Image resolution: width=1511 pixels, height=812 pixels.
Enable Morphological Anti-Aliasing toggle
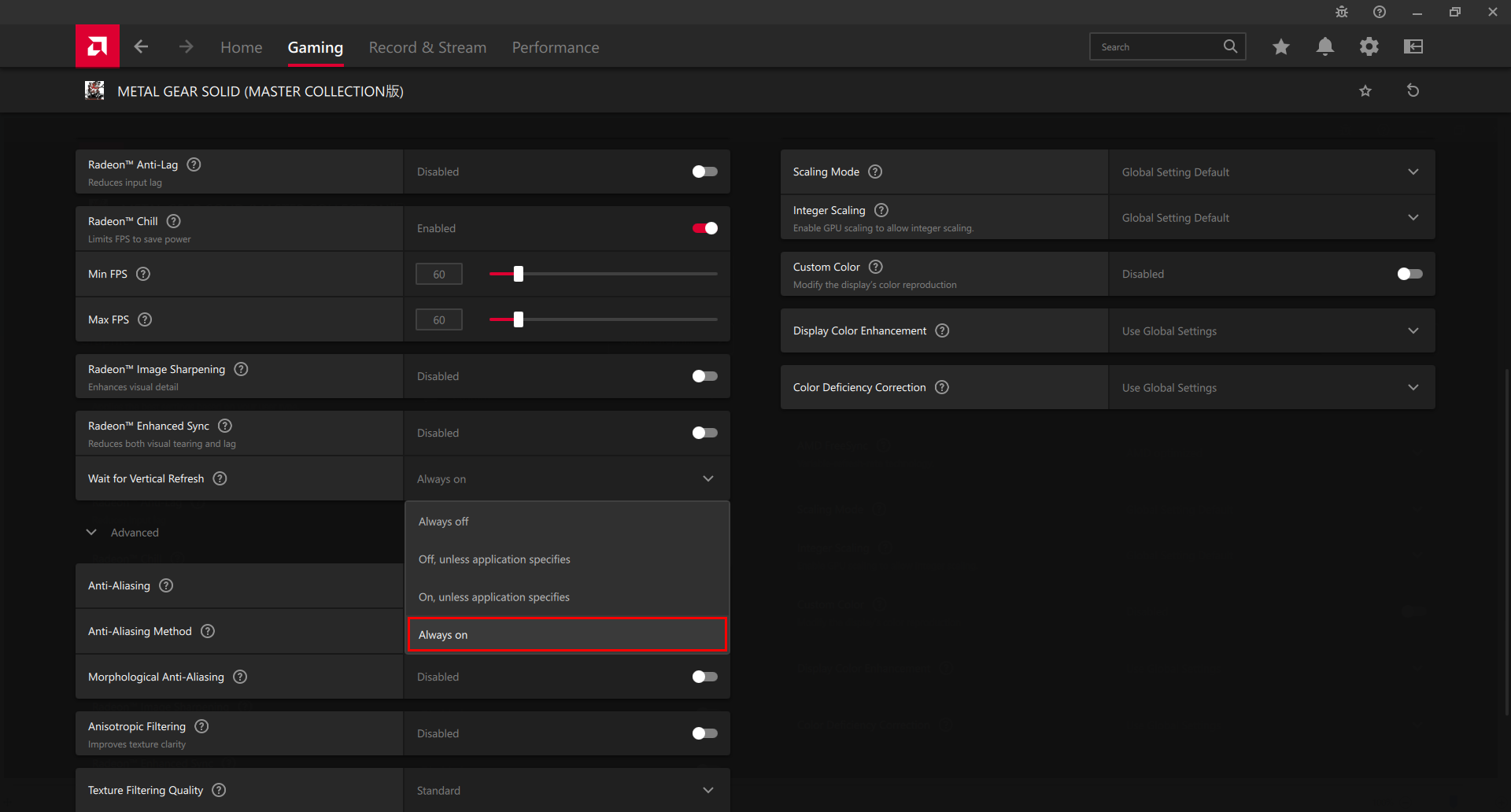click(704, 677)
